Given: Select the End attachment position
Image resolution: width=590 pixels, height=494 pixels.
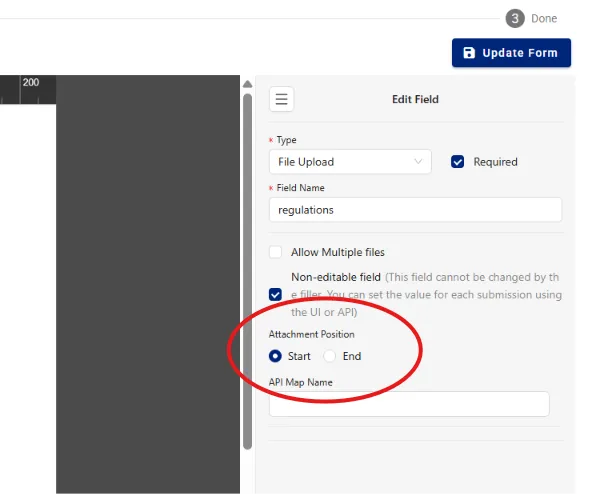Looking at the screenshot, I should tap(330, 356).
